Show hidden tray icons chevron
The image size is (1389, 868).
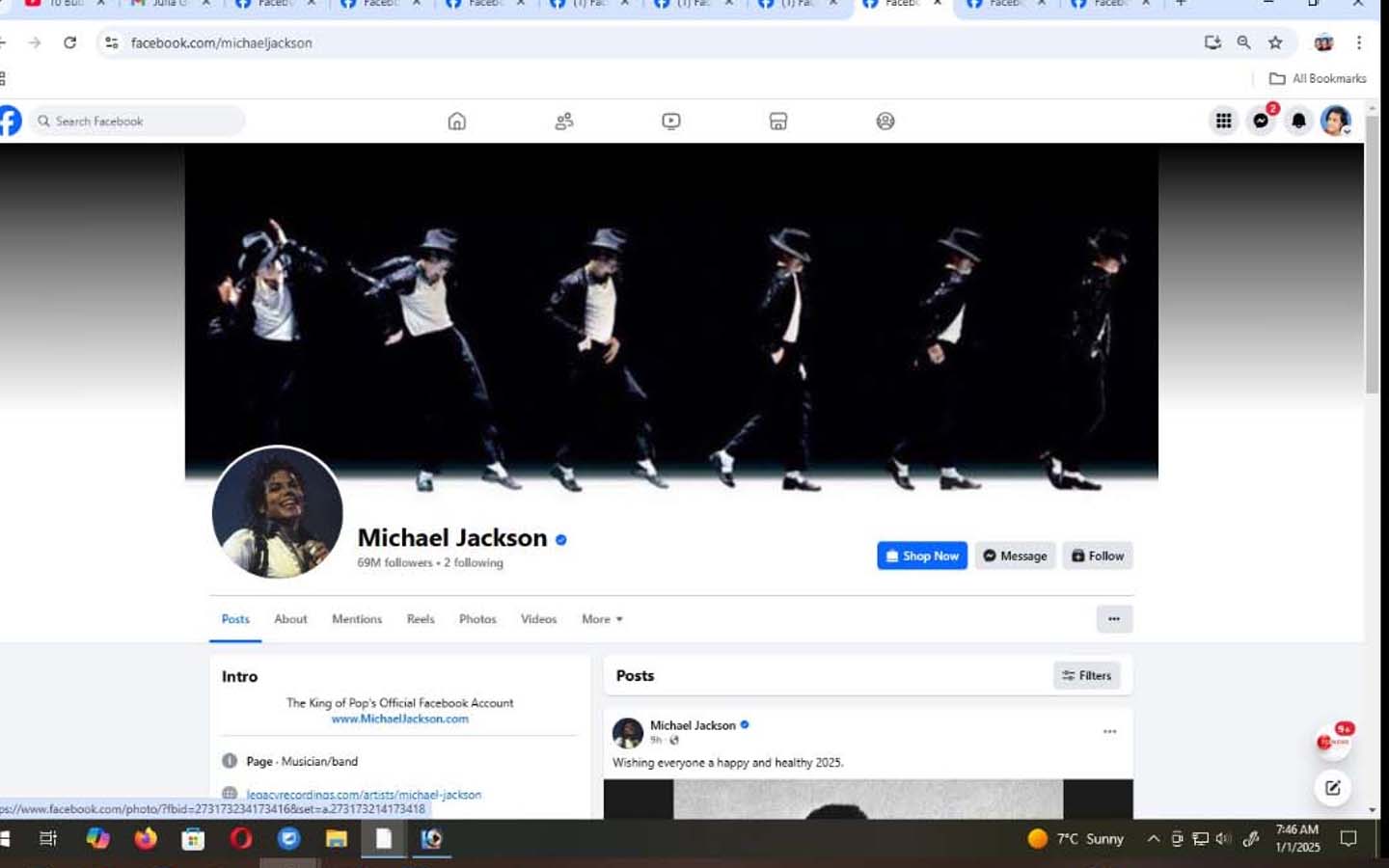coord(1153,838)
